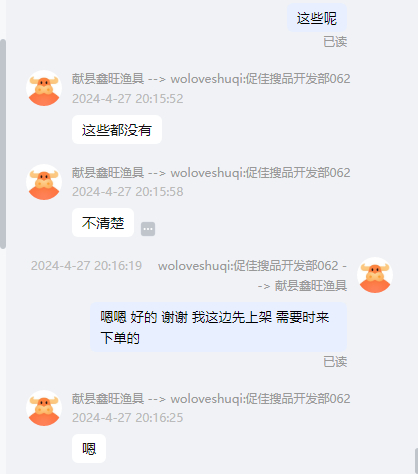Image resolution: width=418 pixels, height=474 pixels.
Task: Click timestamp 2024-4-27 20:15:52
Action: 128,99
